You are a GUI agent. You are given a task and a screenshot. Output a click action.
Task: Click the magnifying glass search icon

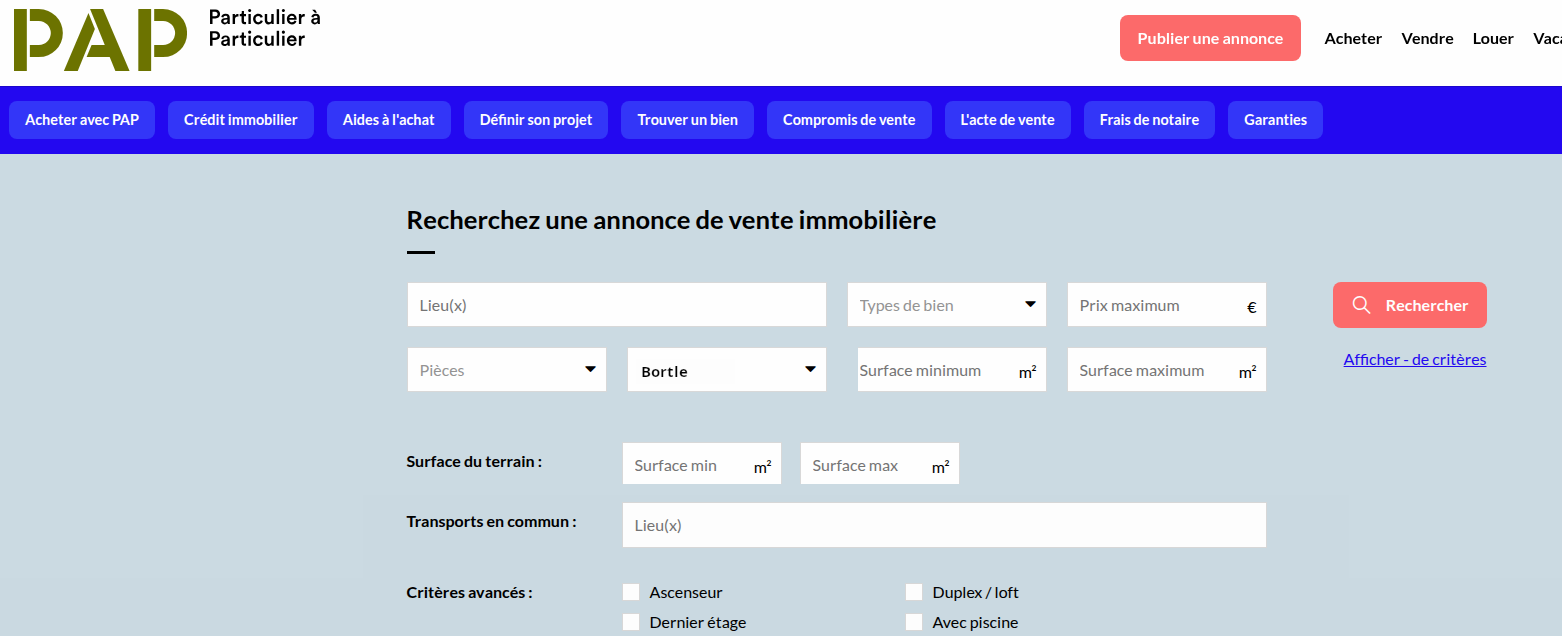click(x=1361, y=305)
